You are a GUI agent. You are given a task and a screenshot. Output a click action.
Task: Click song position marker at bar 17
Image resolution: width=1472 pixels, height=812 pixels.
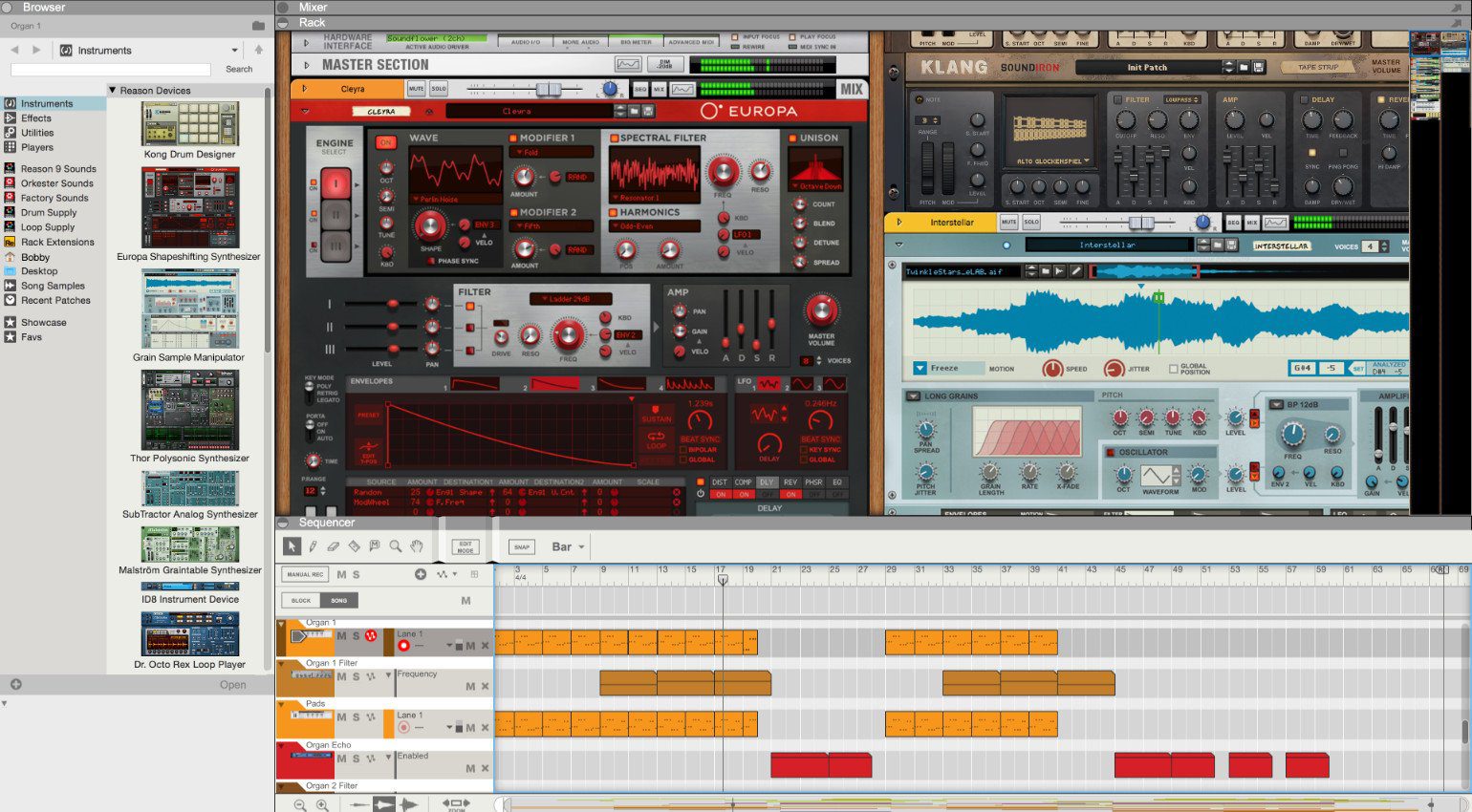(723, 579)
